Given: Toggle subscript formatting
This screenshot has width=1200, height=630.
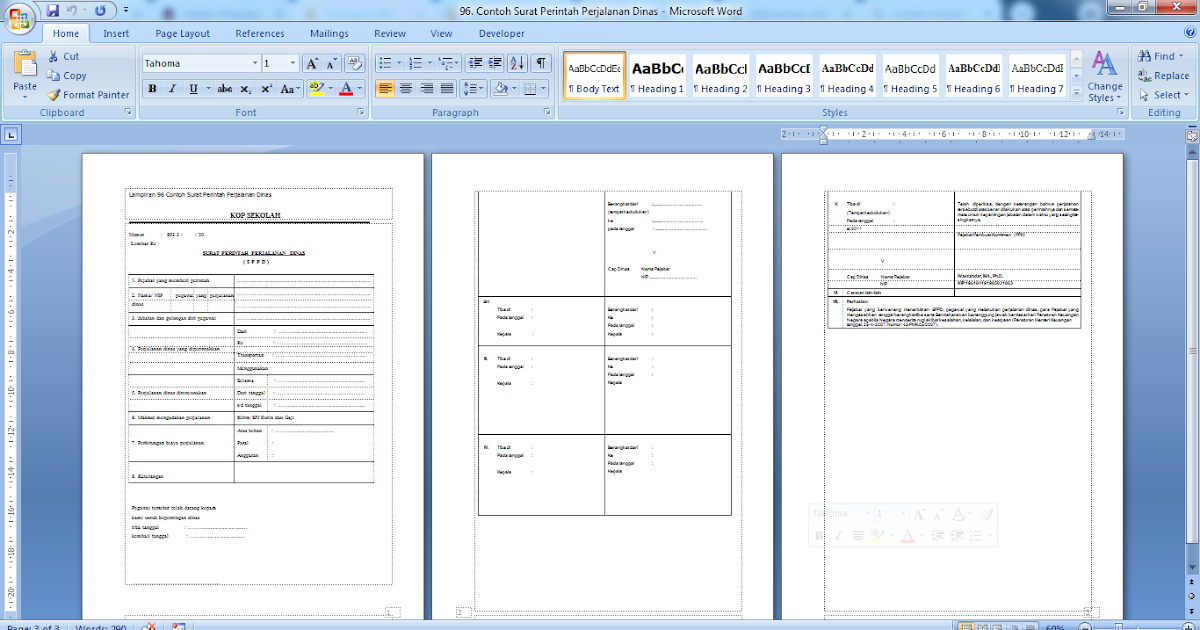Looking at the screenshot, I should (x=247, y=88).
